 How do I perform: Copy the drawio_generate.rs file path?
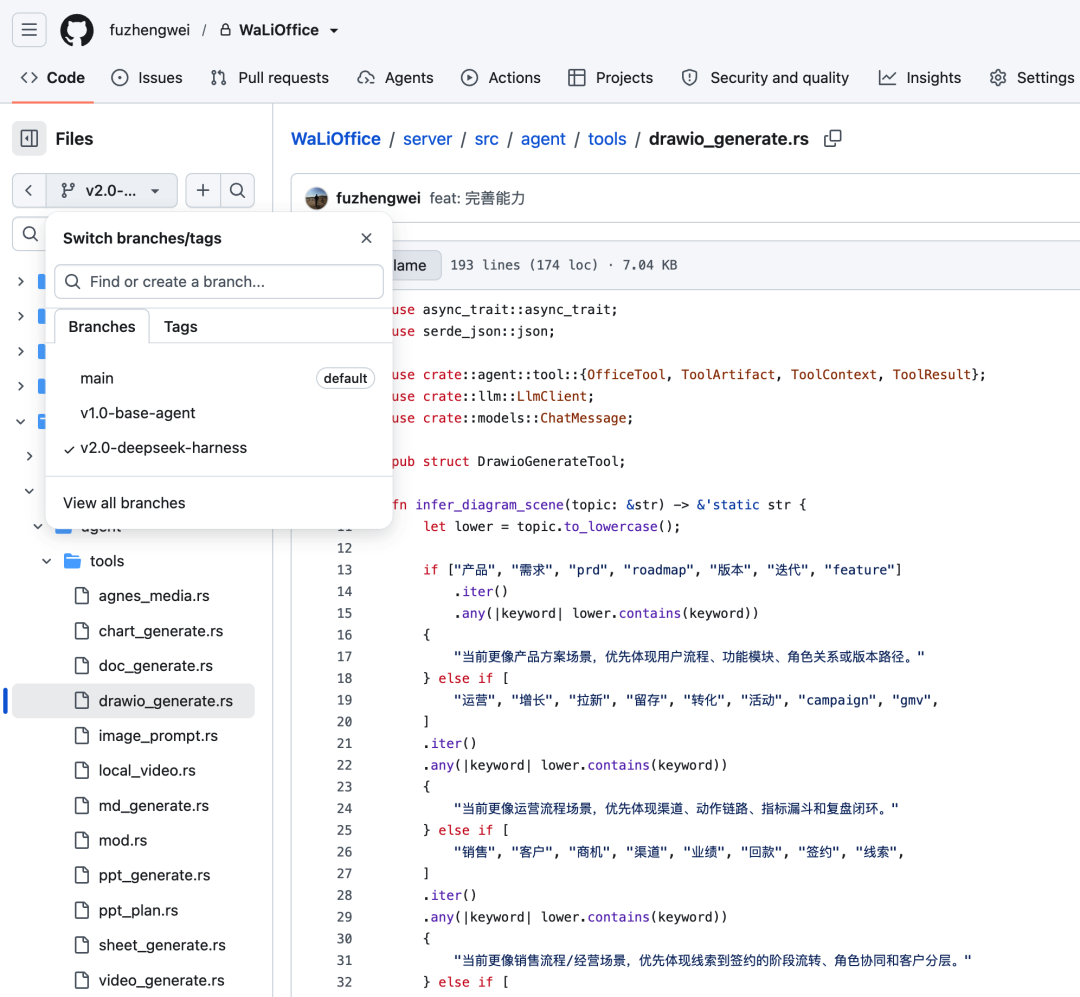(833, 138)
